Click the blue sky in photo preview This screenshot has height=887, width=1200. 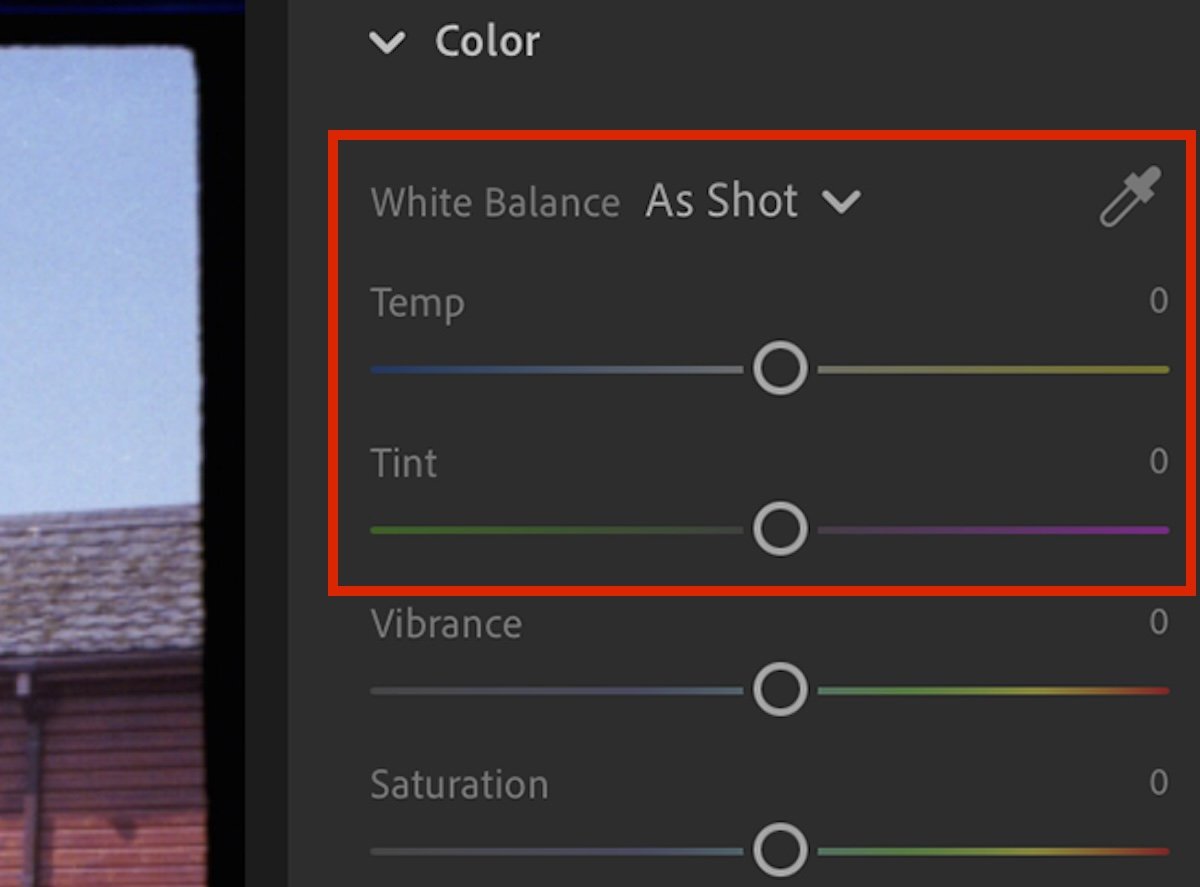100,250
